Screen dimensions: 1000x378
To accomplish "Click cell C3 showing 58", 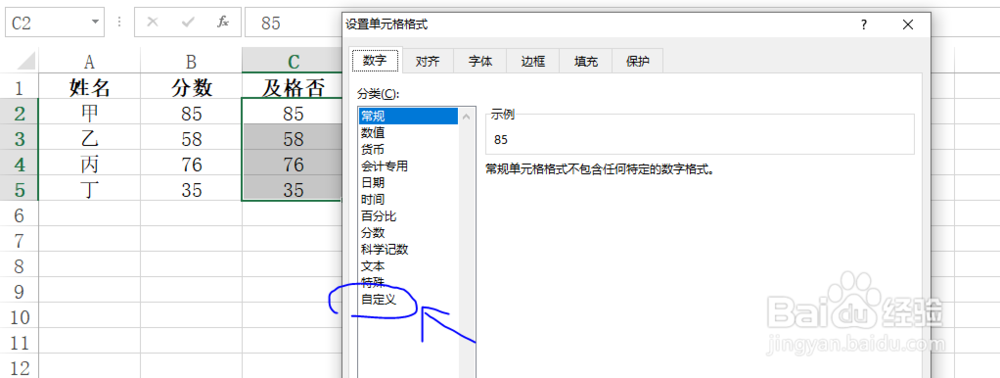I will pyautogui.click(x=292, y=138).
